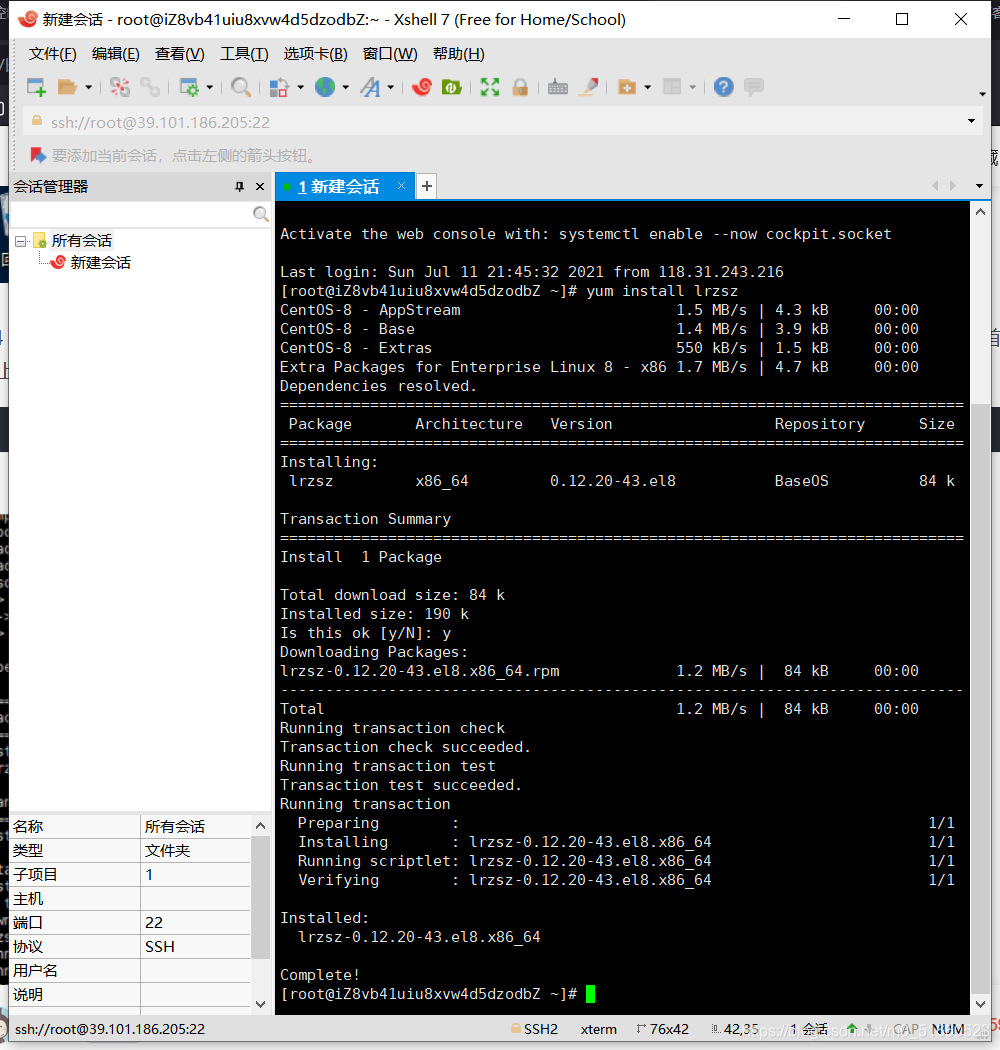This screenshot has height=1050, width=1000.
Task: Click the new folder plus toolbar icon
Action: click(x=627, y=87)
